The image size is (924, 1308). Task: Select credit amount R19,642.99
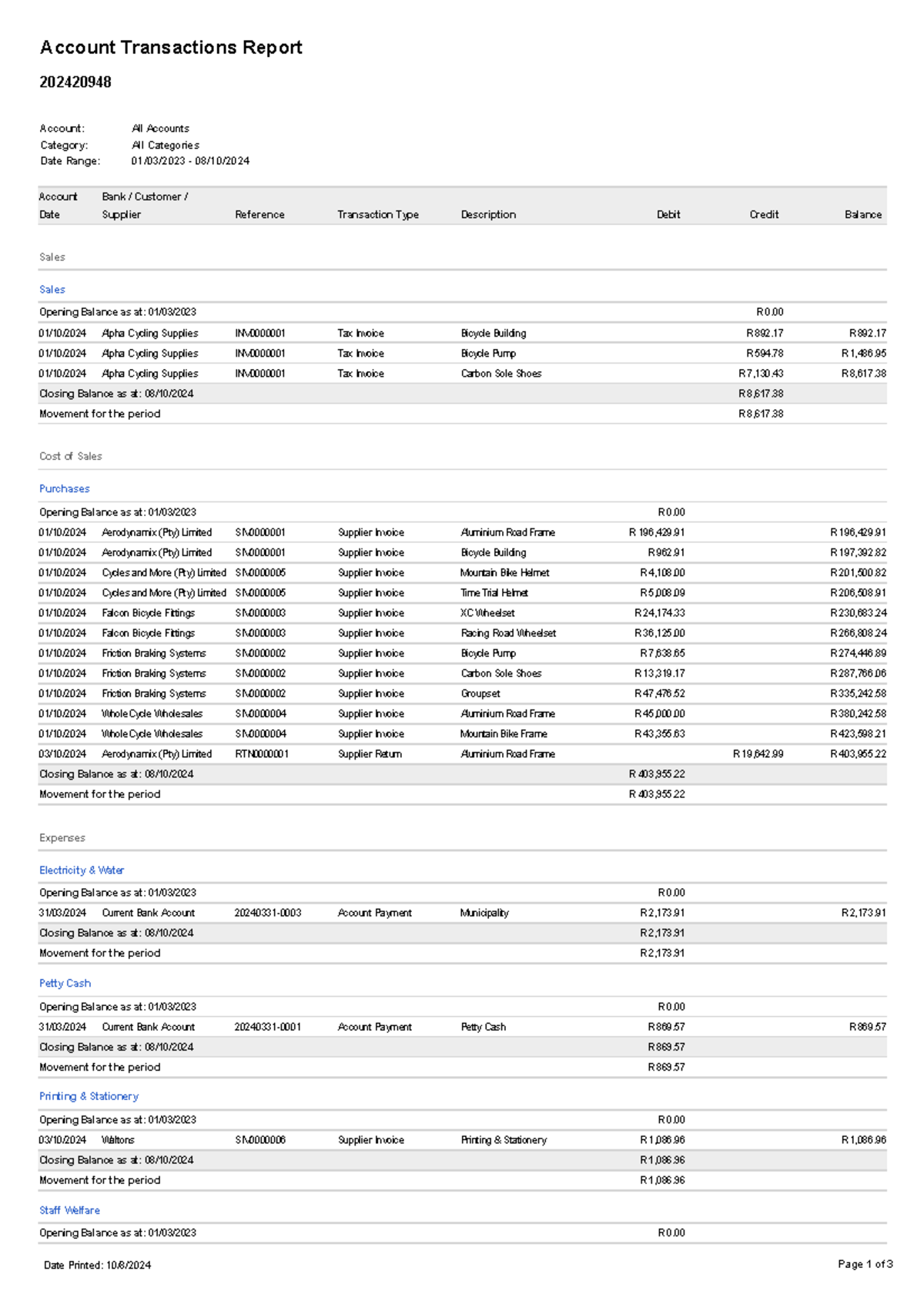click(758, 754)
